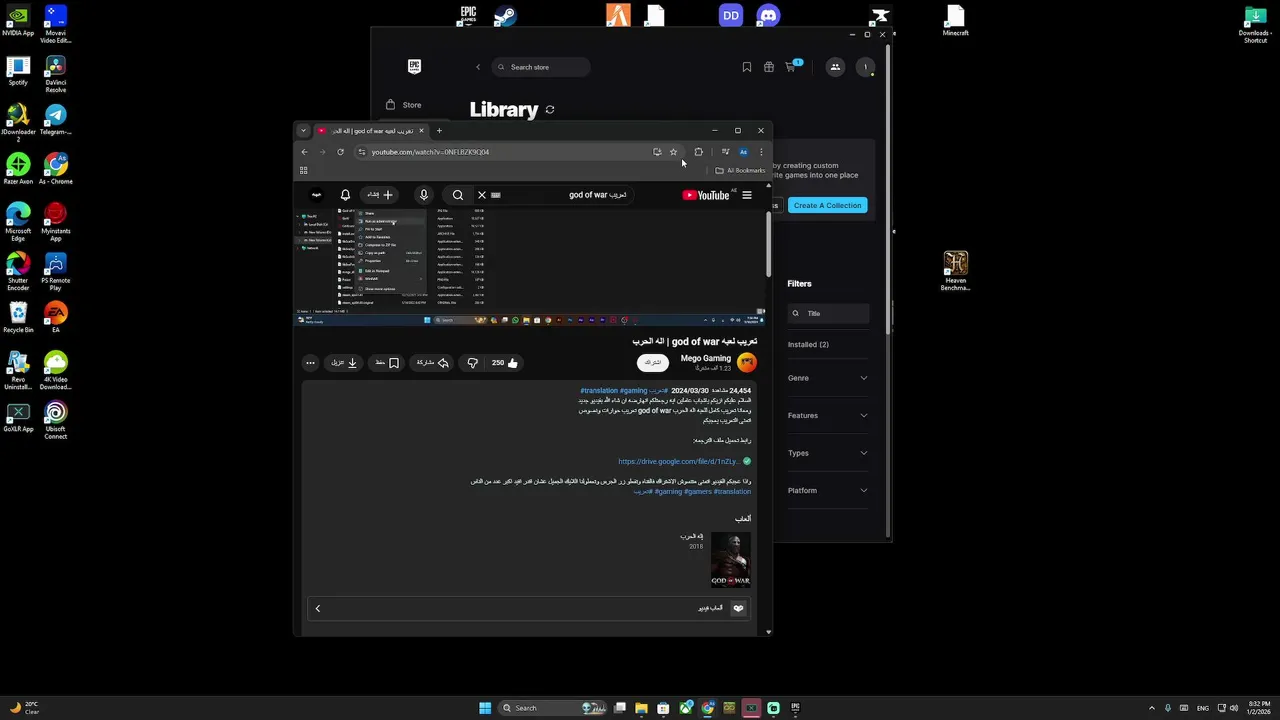
Task: Expand the Genre filter in Epic Games
Action: pos(827,378)
